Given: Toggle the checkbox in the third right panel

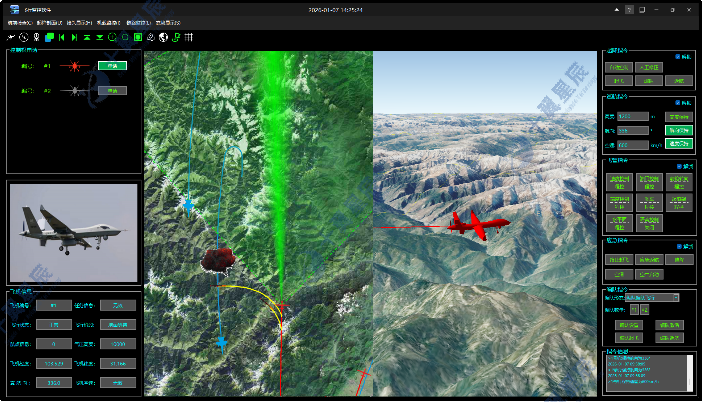Looking at the screenshot, I should pyautogui.click(x=679, y=165).
